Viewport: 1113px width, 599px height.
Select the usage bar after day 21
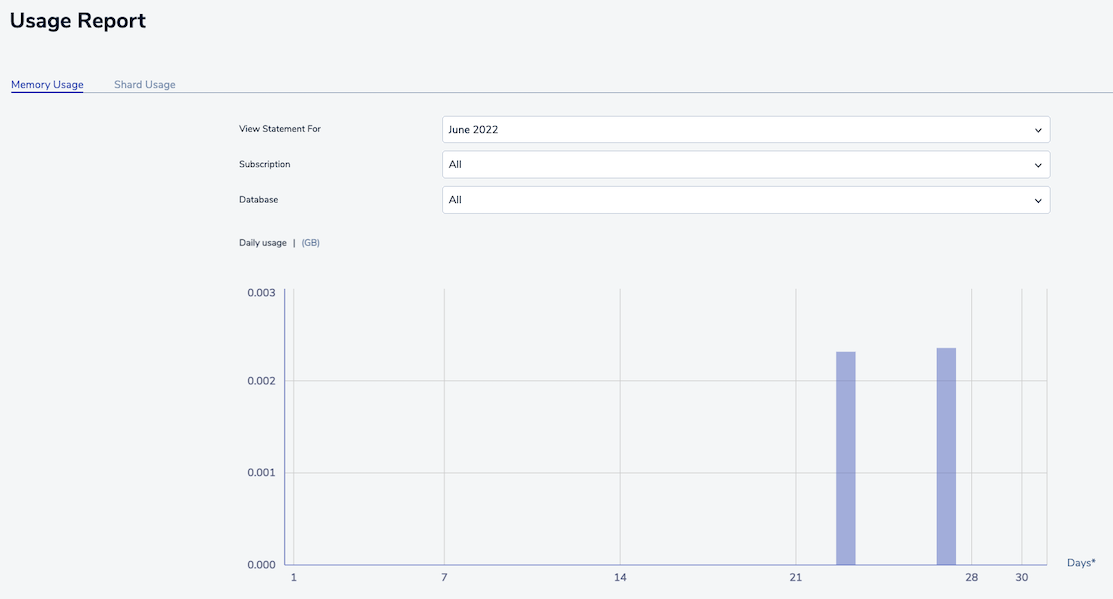(x=845, y=458)
